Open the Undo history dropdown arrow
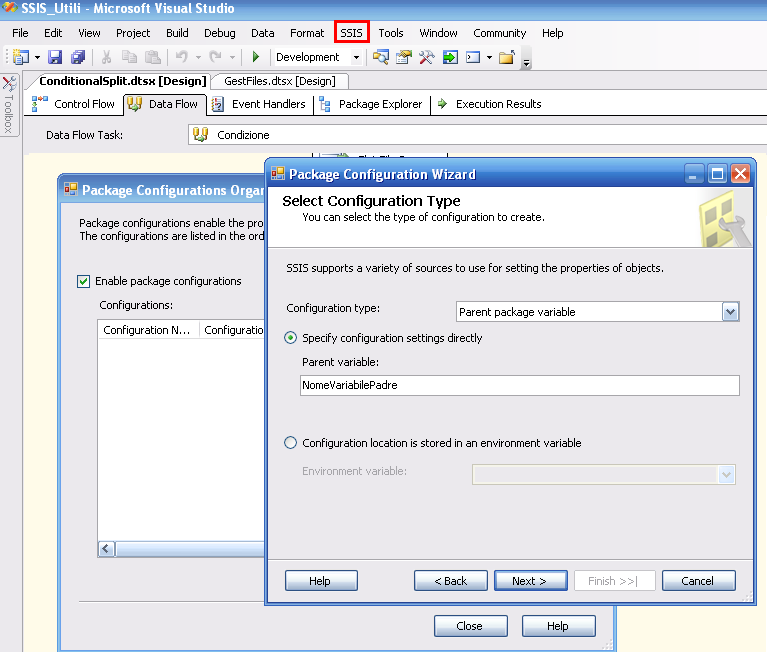The image size is (767, 652). pos(198,58)
